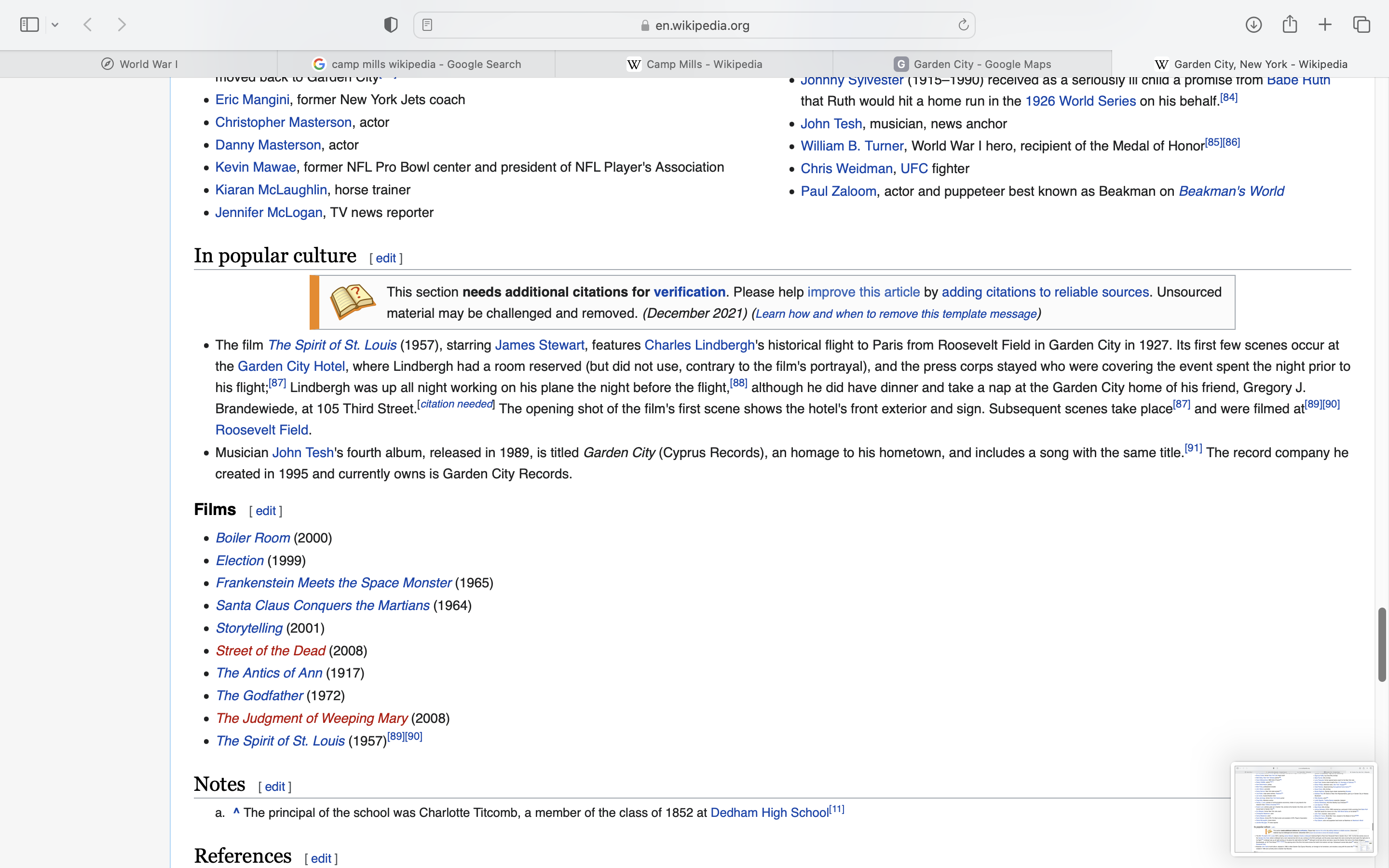Show downloads with the download icon
This screenshot has width=1389, height=868.
click(x=1253, y=25)
